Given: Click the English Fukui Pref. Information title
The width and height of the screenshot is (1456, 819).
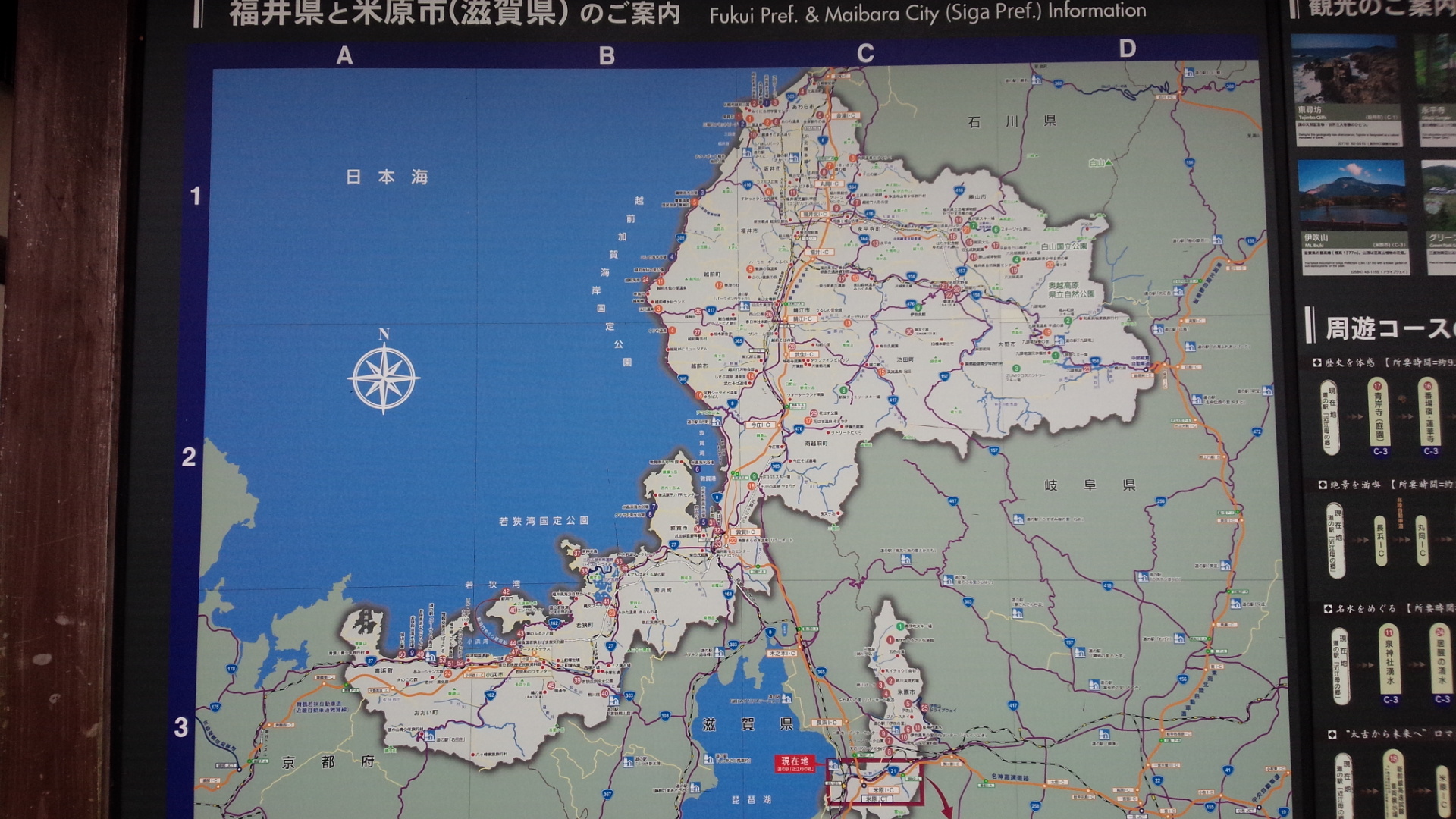Looking at the screenshot, I should pos(927,13).
